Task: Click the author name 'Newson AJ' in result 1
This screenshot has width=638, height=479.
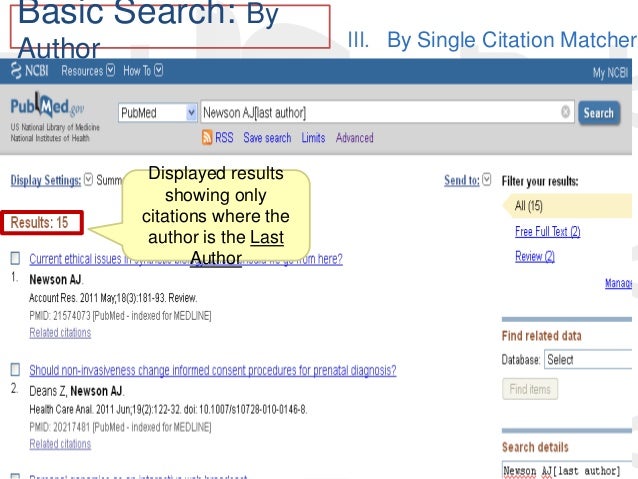Action: [55, 280]
